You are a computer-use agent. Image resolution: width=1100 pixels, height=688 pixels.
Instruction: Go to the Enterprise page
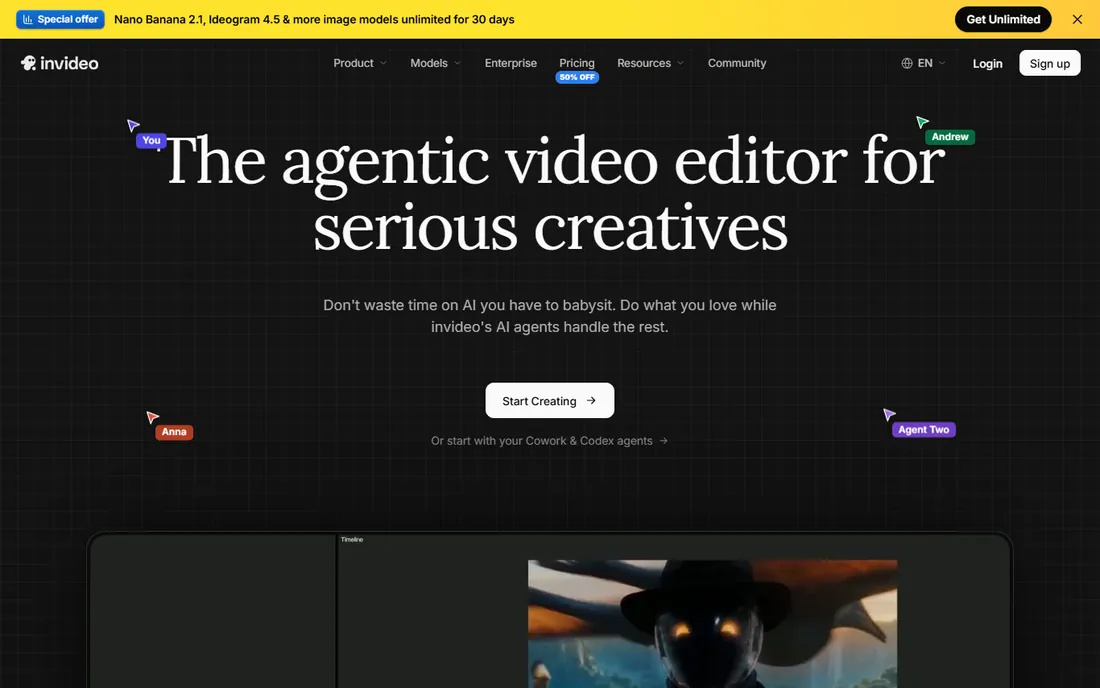point(511,63)
